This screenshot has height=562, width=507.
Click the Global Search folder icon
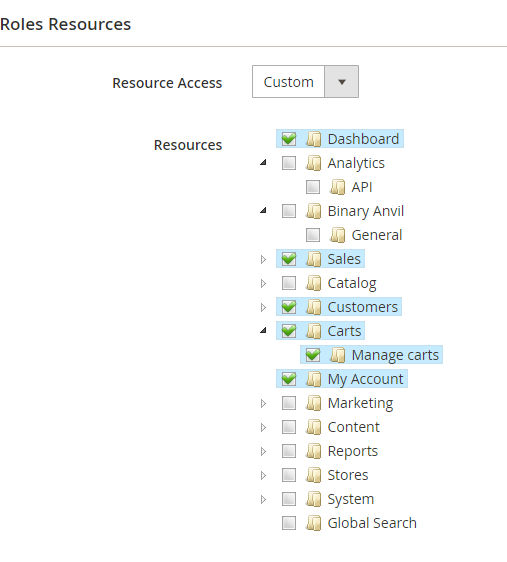click(314, 523)
